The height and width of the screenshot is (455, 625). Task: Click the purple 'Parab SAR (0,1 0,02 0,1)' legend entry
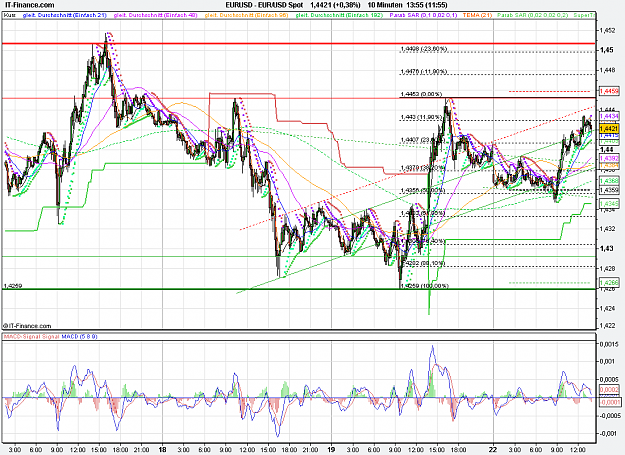pos(423,15)
